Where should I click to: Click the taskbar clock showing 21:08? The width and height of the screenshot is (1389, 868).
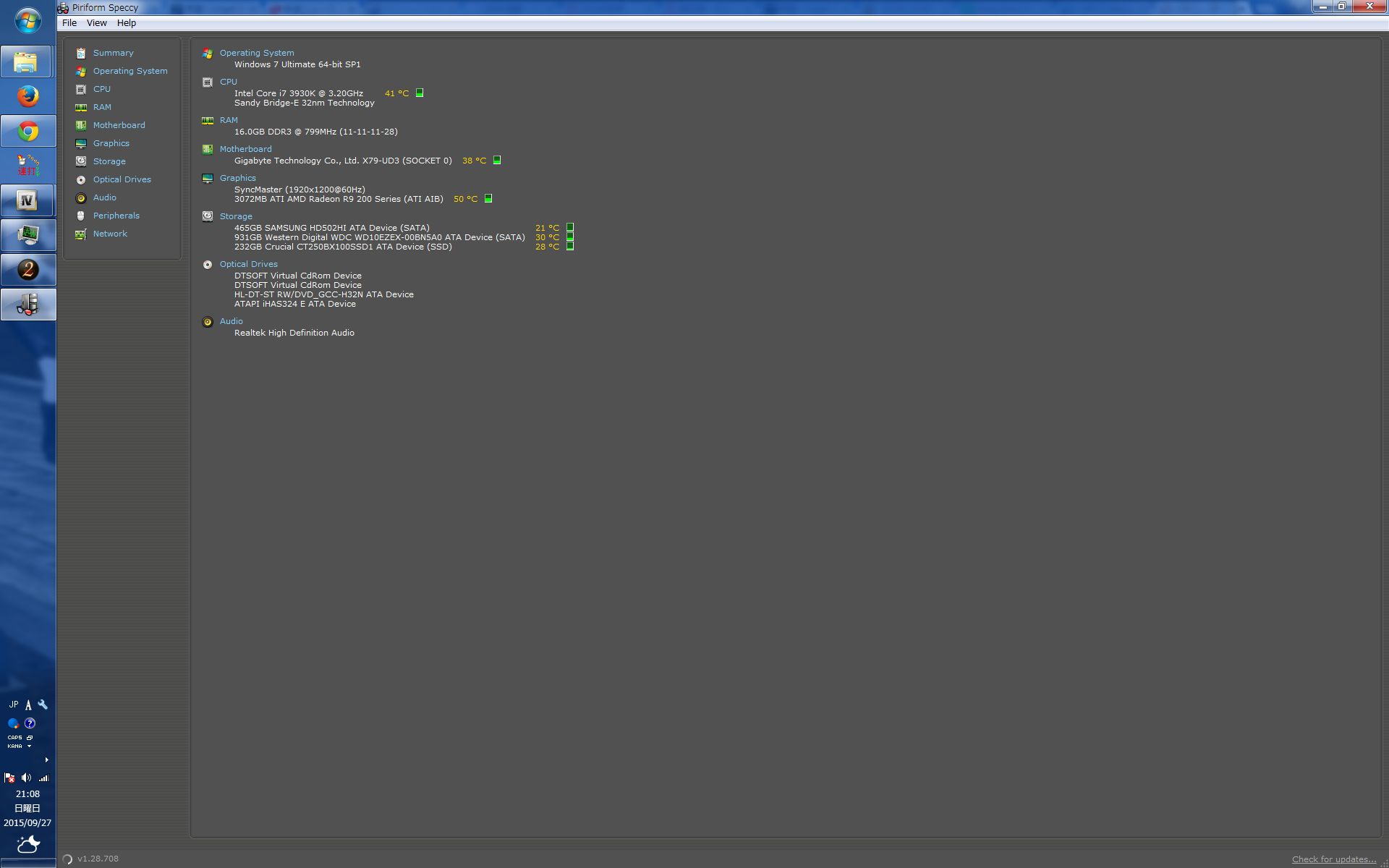tap(27, 793)
